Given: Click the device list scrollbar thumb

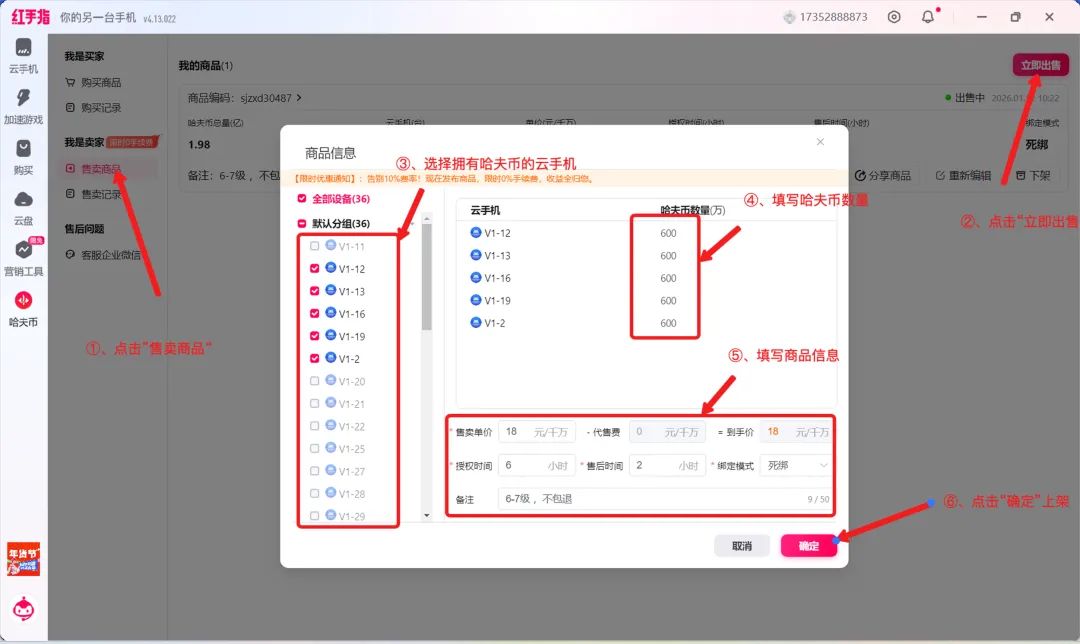Looking at the screenshot, I should tap(427, 277).
